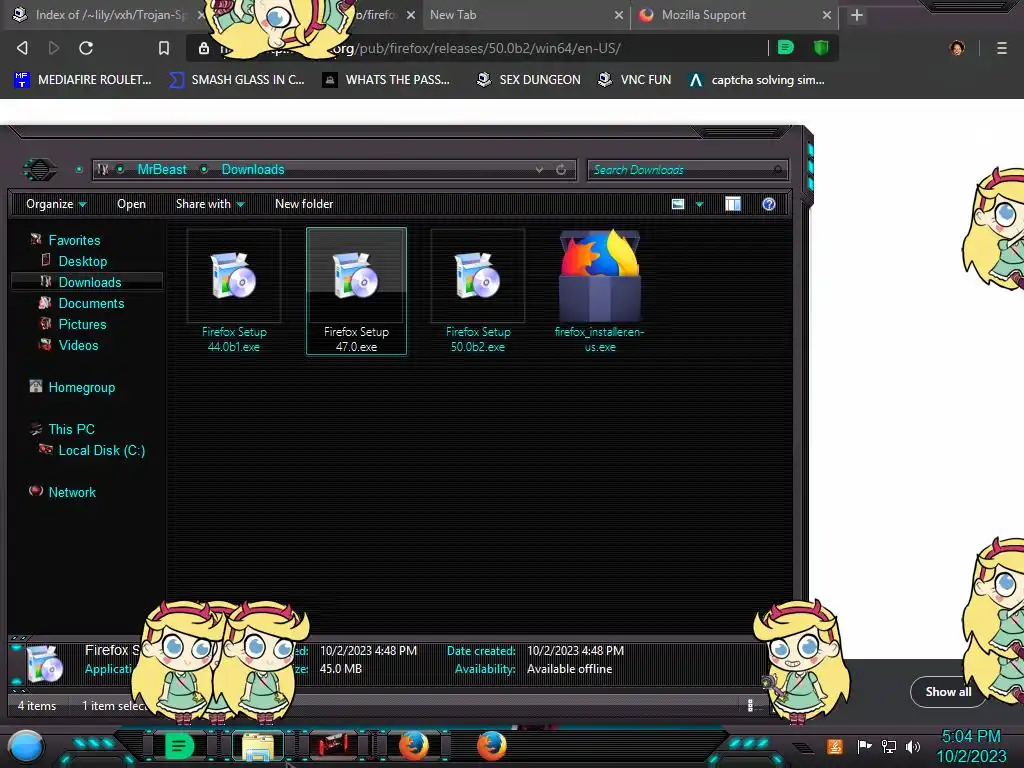Viewport: 1024px width, 768px height.
Task: Select firefox_installer.en-us.exe file
Action: click(600, 291)
